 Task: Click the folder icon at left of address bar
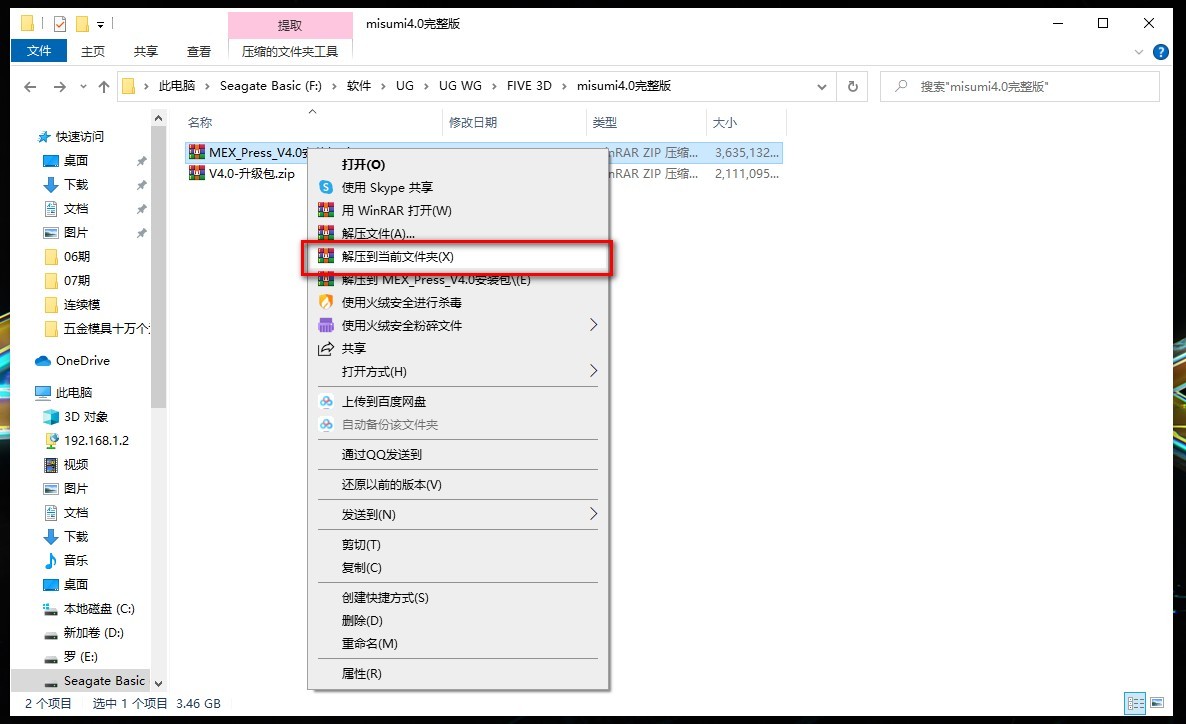(126, 86)
